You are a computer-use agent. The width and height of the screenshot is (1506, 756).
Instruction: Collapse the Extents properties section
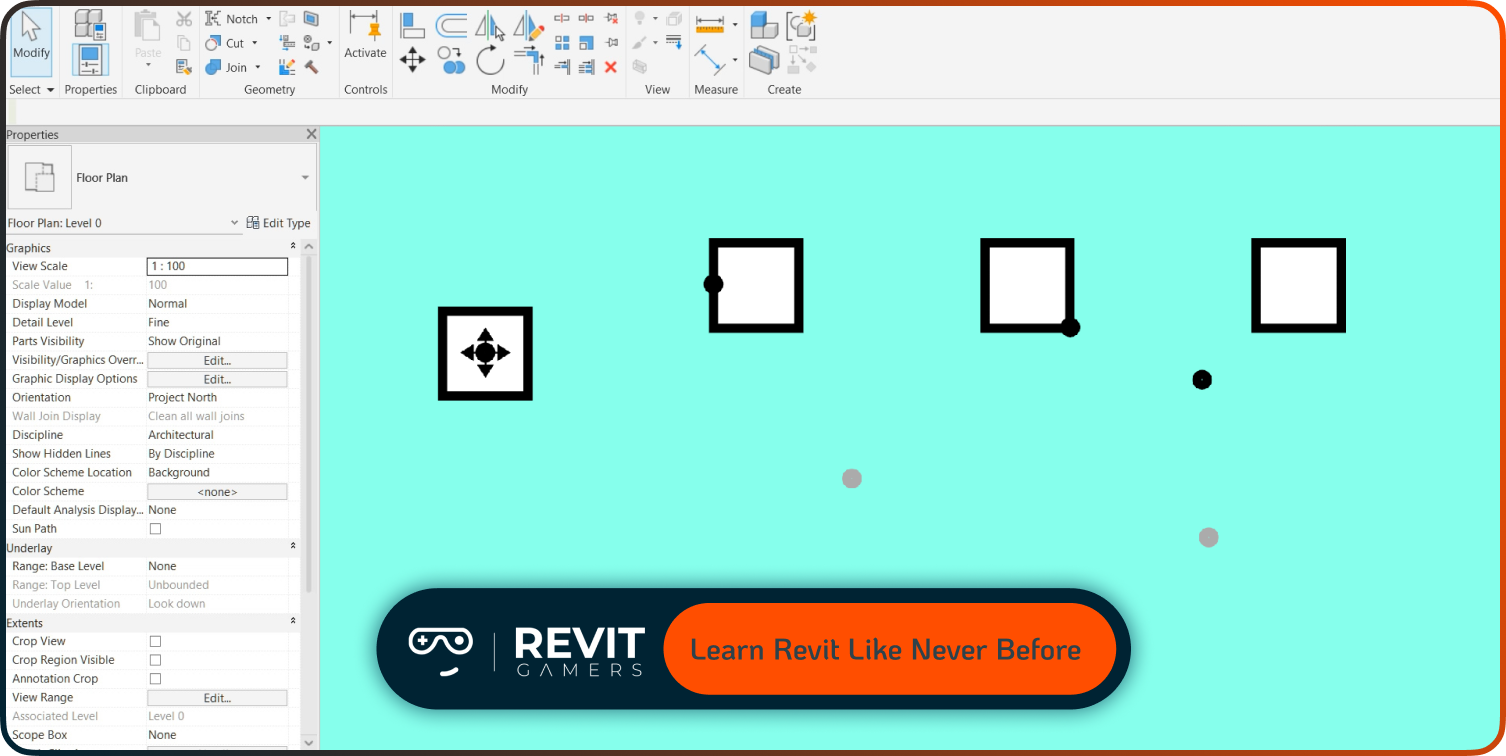293,622
